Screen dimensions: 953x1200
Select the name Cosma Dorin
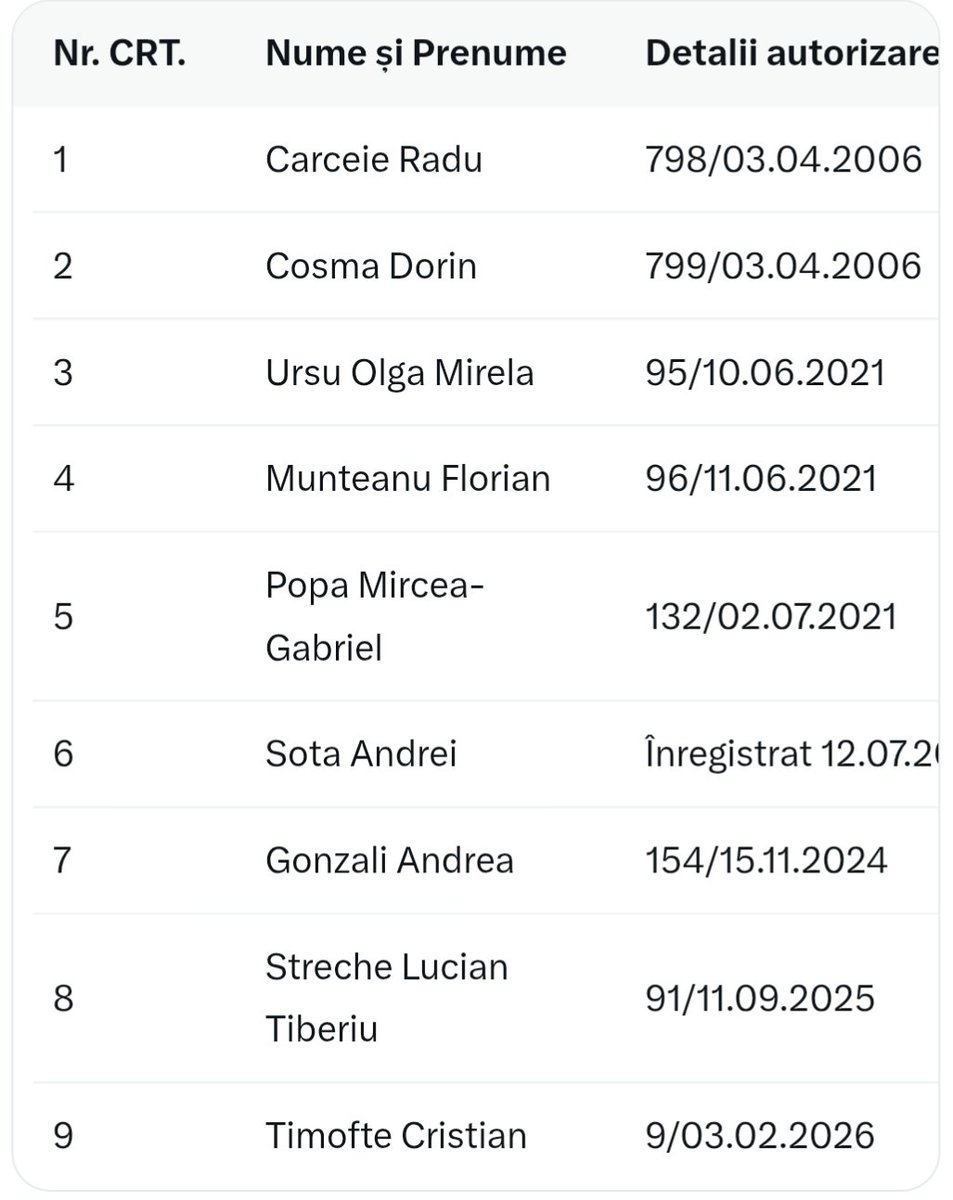click(x=371, y=266)
